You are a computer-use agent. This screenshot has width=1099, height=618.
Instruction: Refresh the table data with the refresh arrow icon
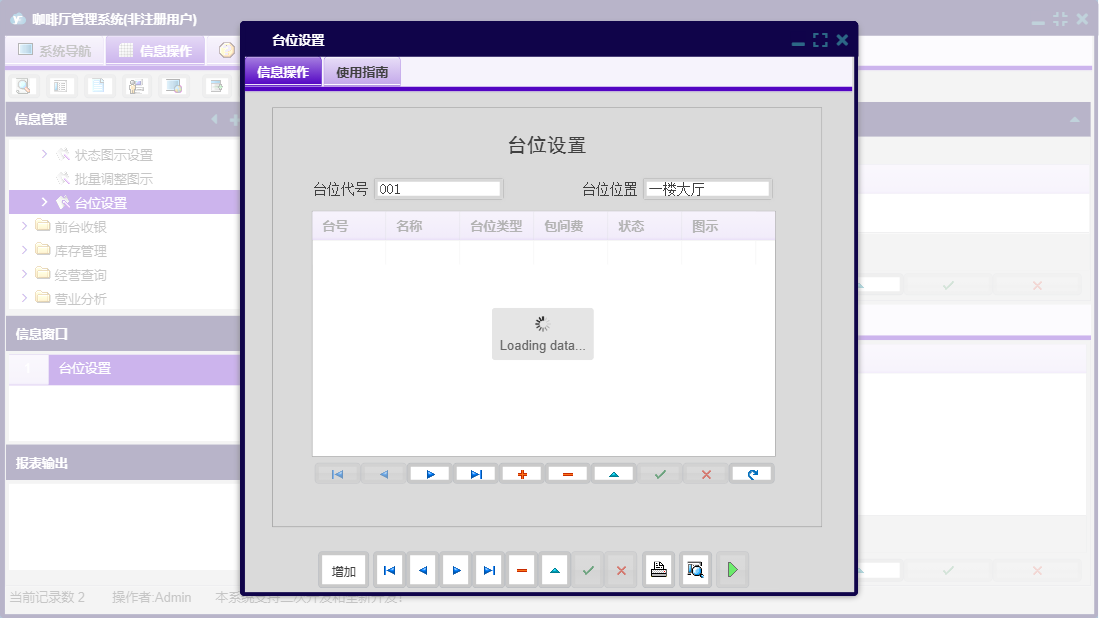(751, 473)
